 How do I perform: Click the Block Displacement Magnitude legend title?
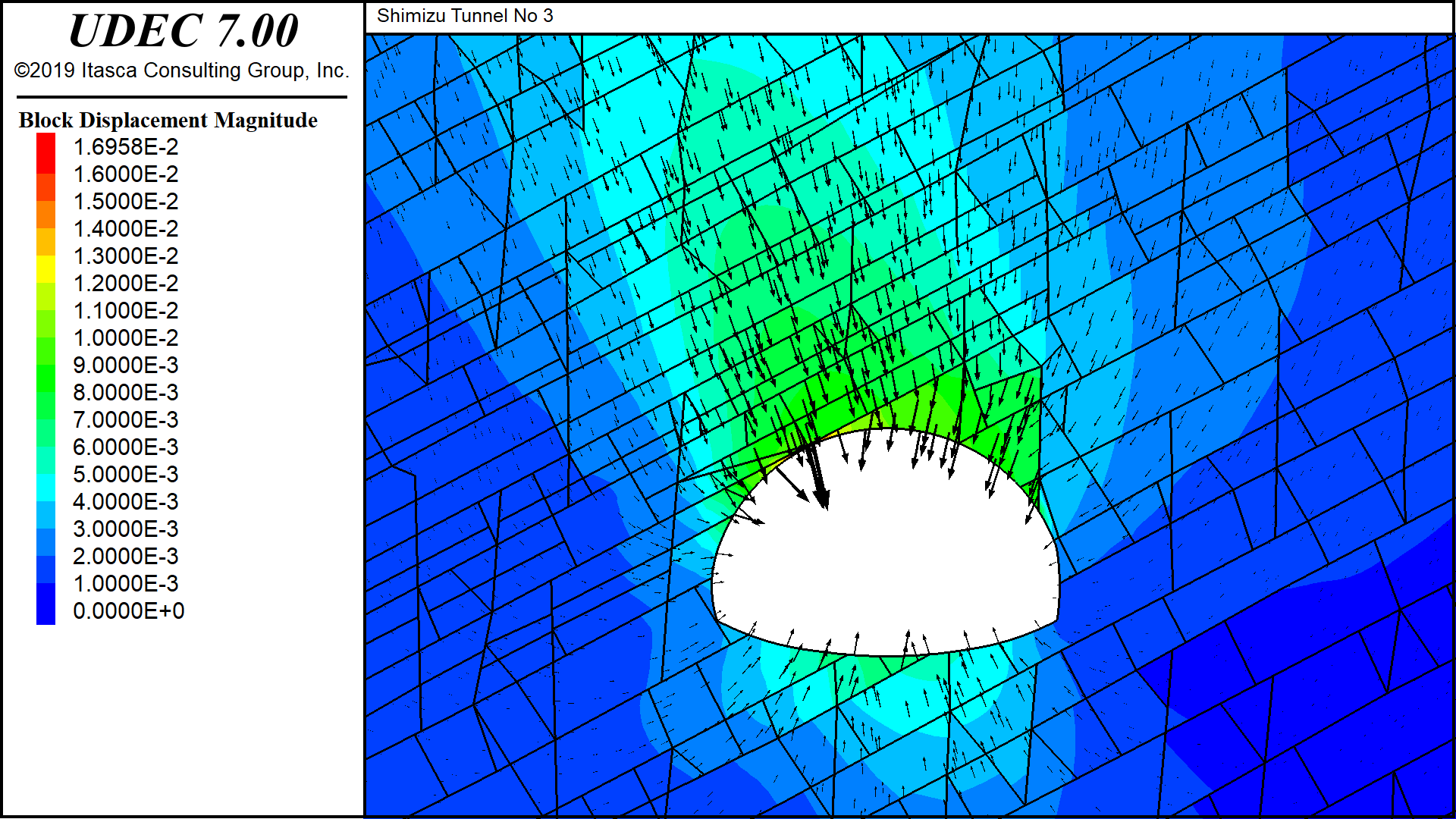(x=168, y=121)
